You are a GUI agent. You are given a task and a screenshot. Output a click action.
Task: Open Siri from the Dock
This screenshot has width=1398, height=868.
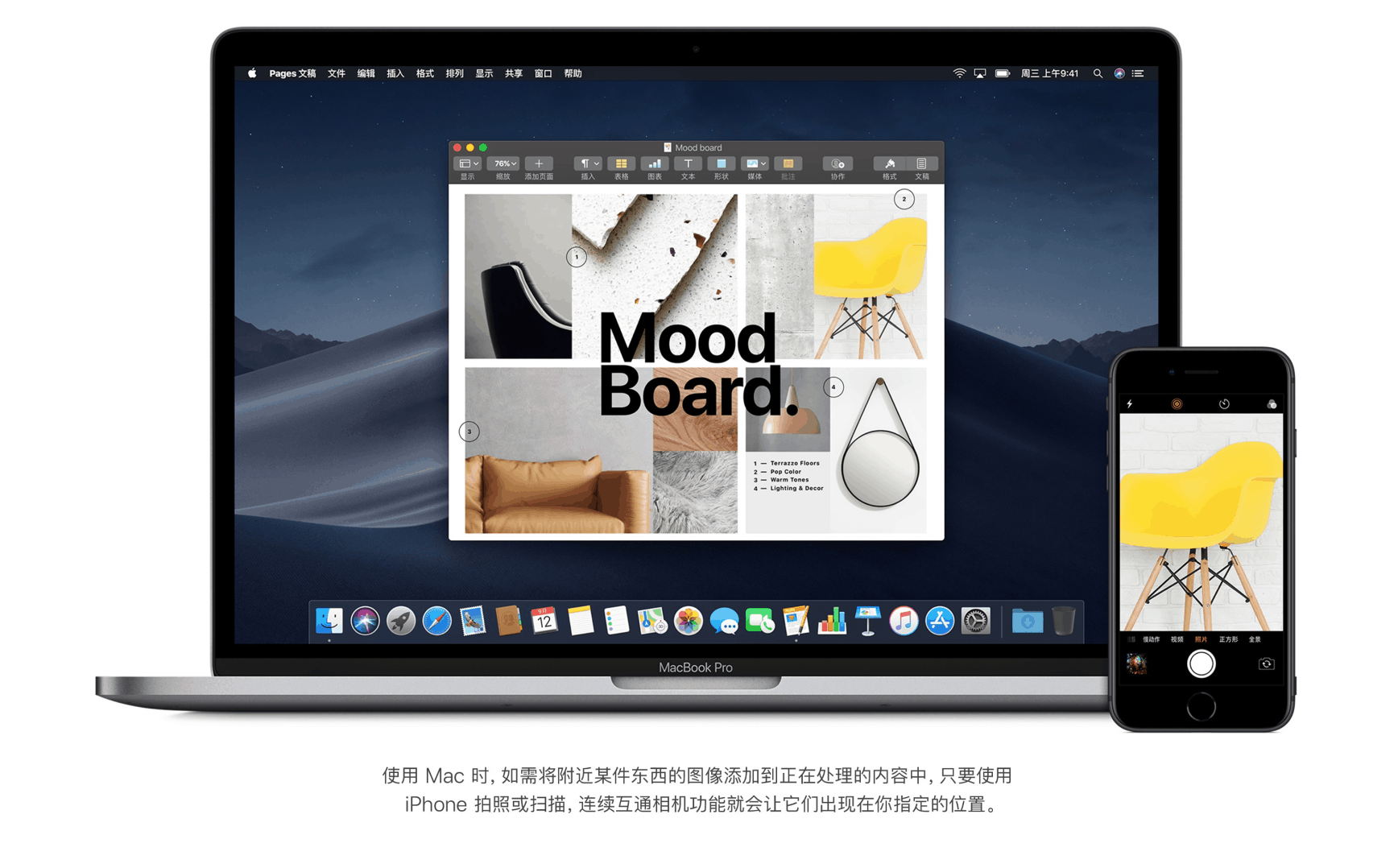pos(365,621)
